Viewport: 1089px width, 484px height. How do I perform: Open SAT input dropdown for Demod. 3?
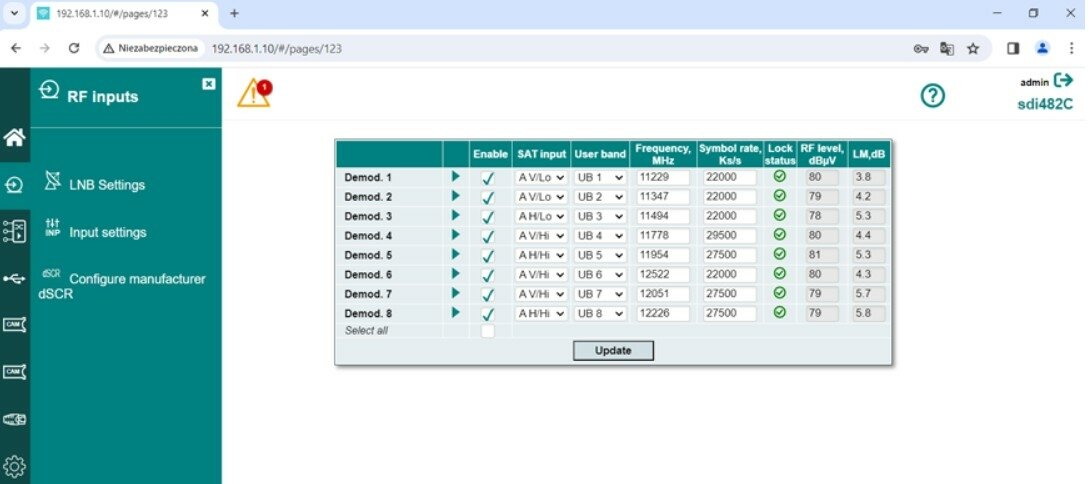541,216
